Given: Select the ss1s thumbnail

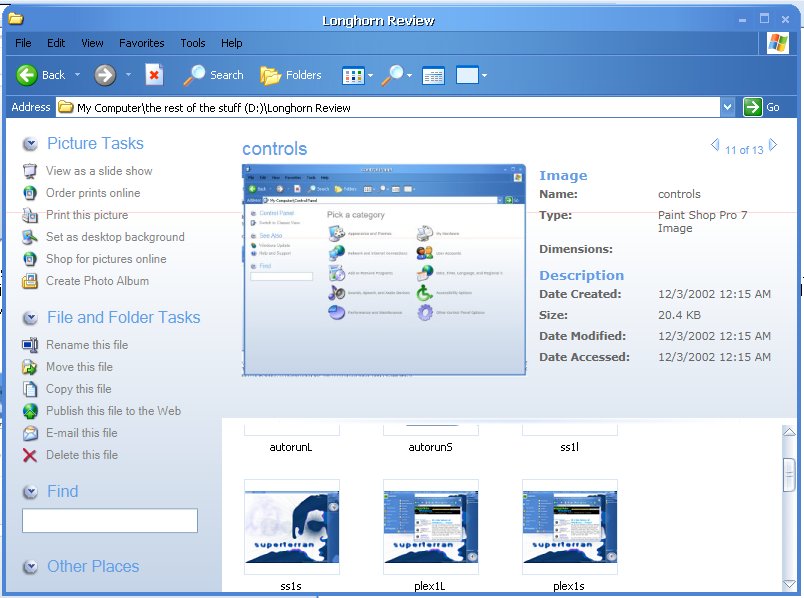Looking at the screenshot, I should click(x=292, y=527).
